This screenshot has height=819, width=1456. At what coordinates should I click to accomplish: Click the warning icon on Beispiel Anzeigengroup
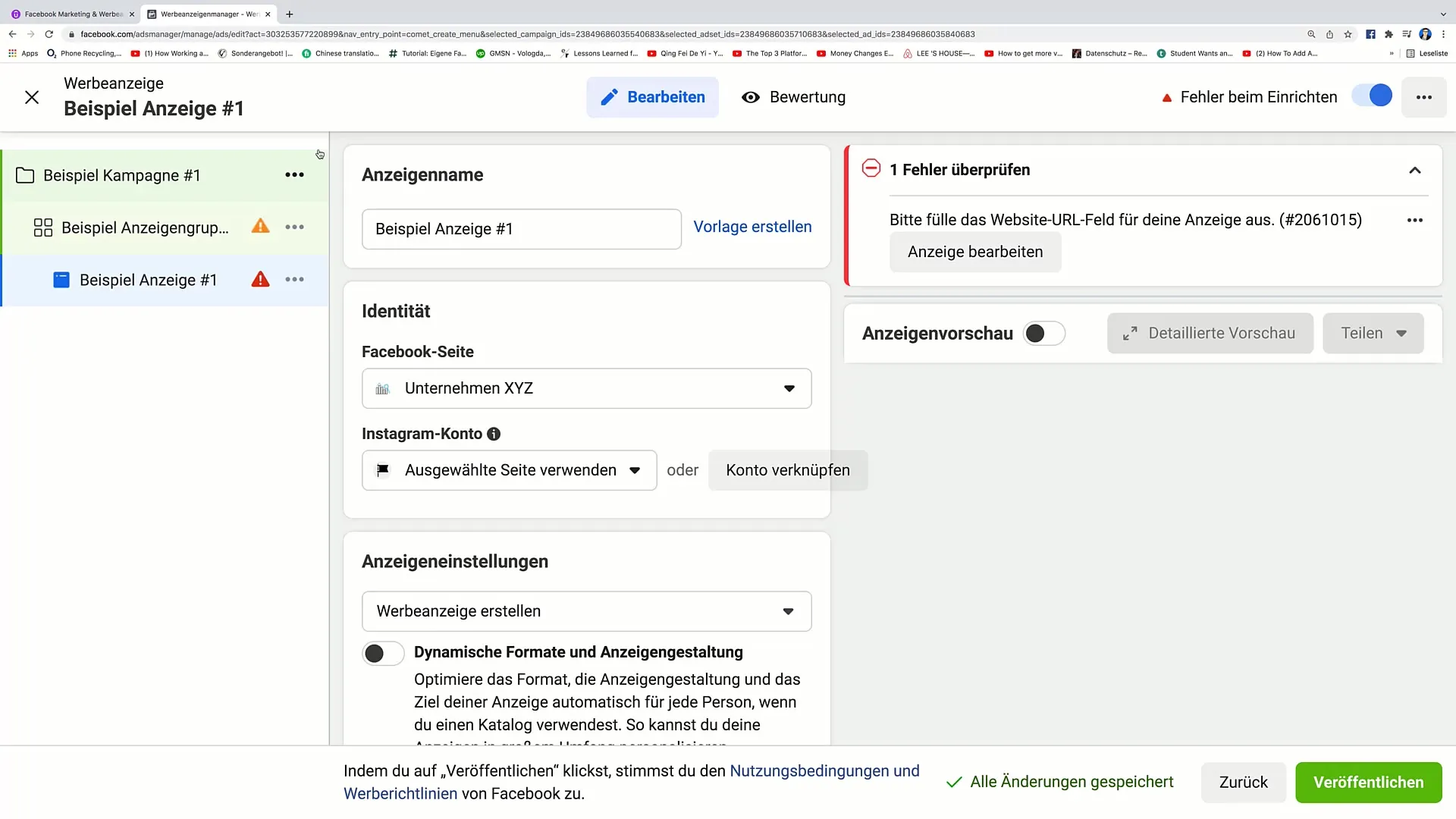coord(260,227)
